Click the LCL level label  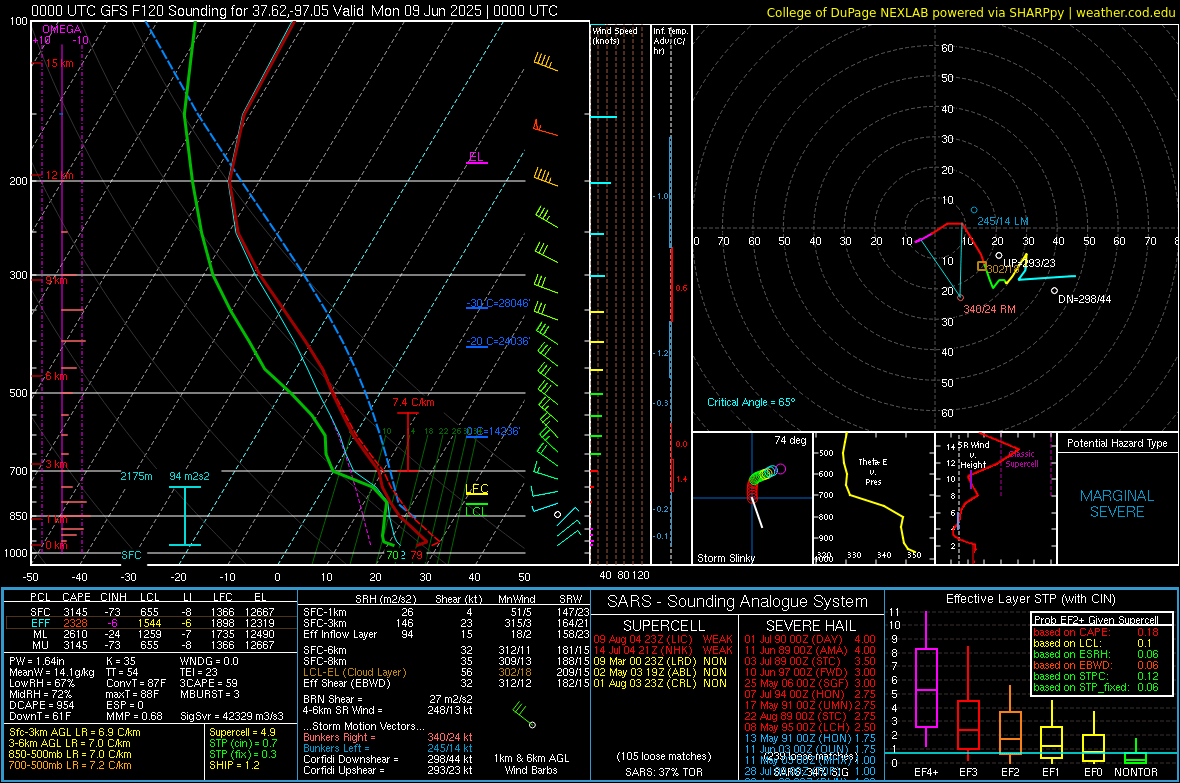[x=476, y=512]
